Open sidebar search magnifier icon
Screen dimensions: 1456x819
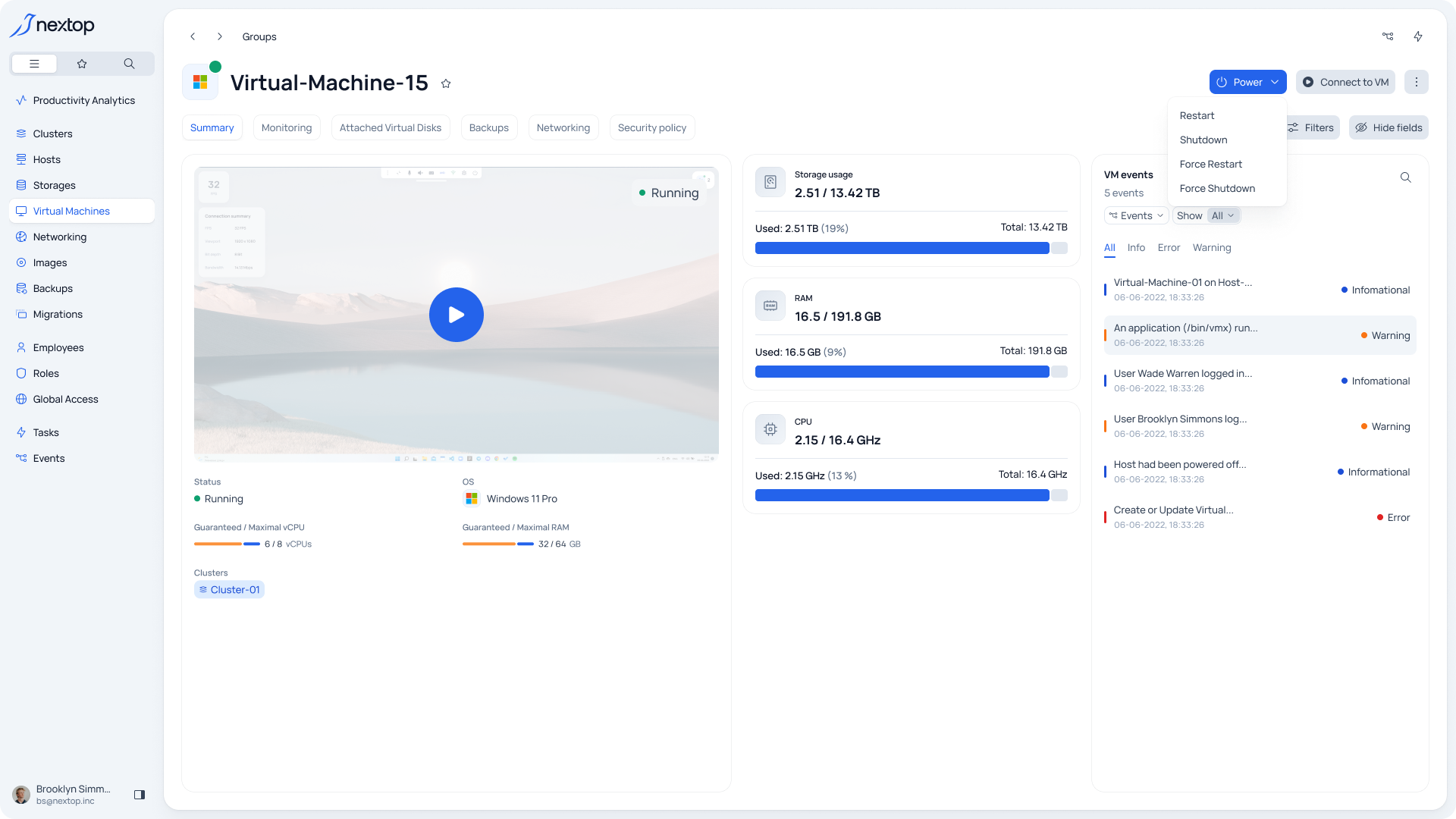pyautogui.click(x=129, y=64)
